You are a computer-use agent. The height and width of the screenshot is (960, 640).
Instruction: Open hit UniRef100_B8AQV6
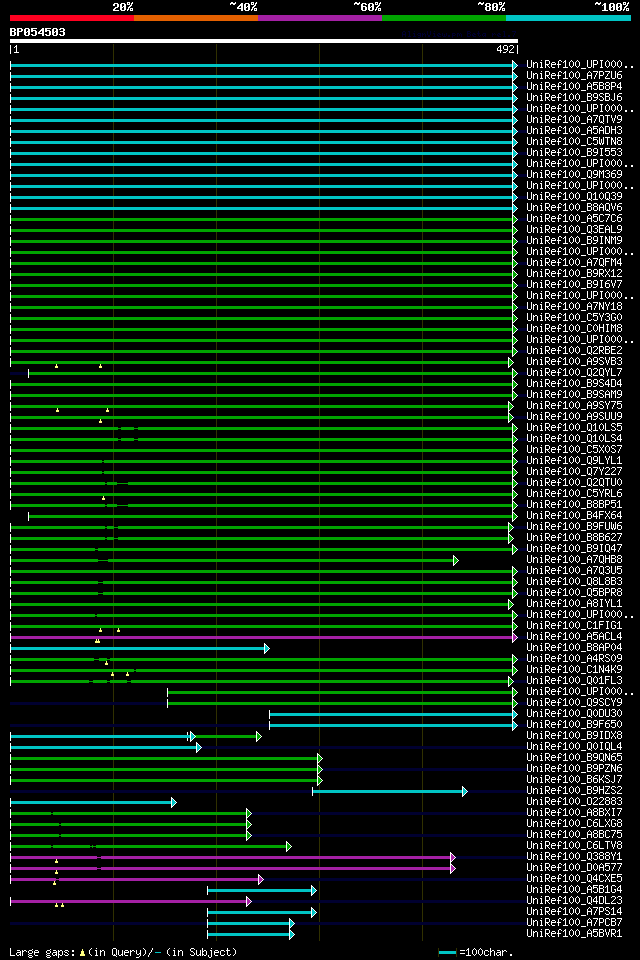click(574, 208)
